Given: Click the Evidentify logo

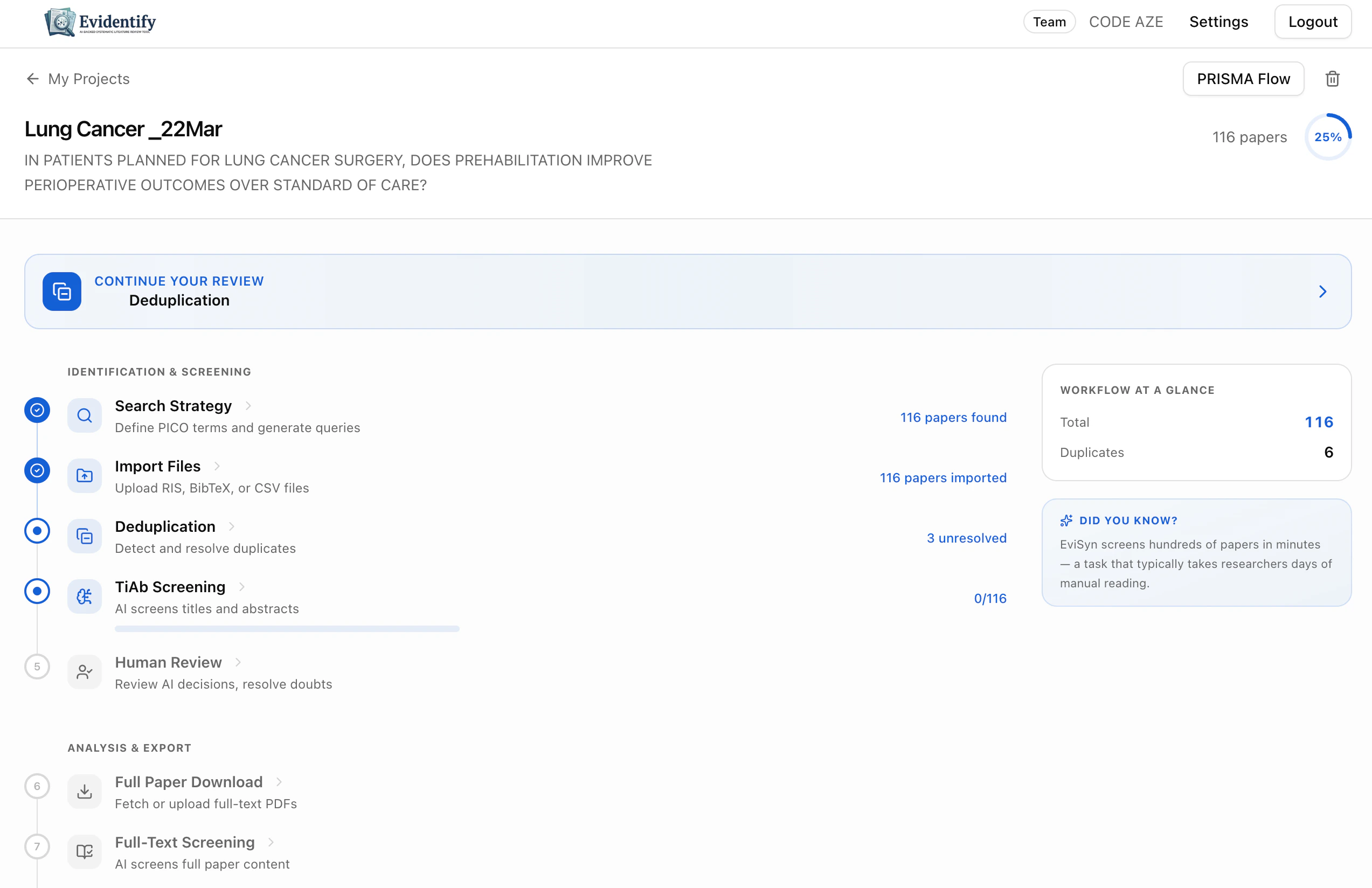Looking at the screenshot, I should pyautogui.click(x=100, y=23).
